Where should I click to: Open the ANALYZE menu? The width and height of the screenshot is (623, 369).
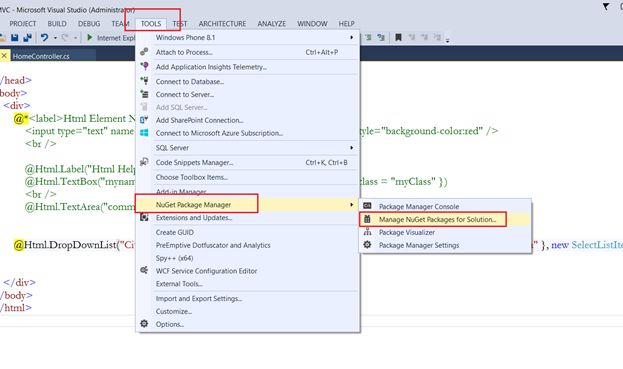(271, 24)
